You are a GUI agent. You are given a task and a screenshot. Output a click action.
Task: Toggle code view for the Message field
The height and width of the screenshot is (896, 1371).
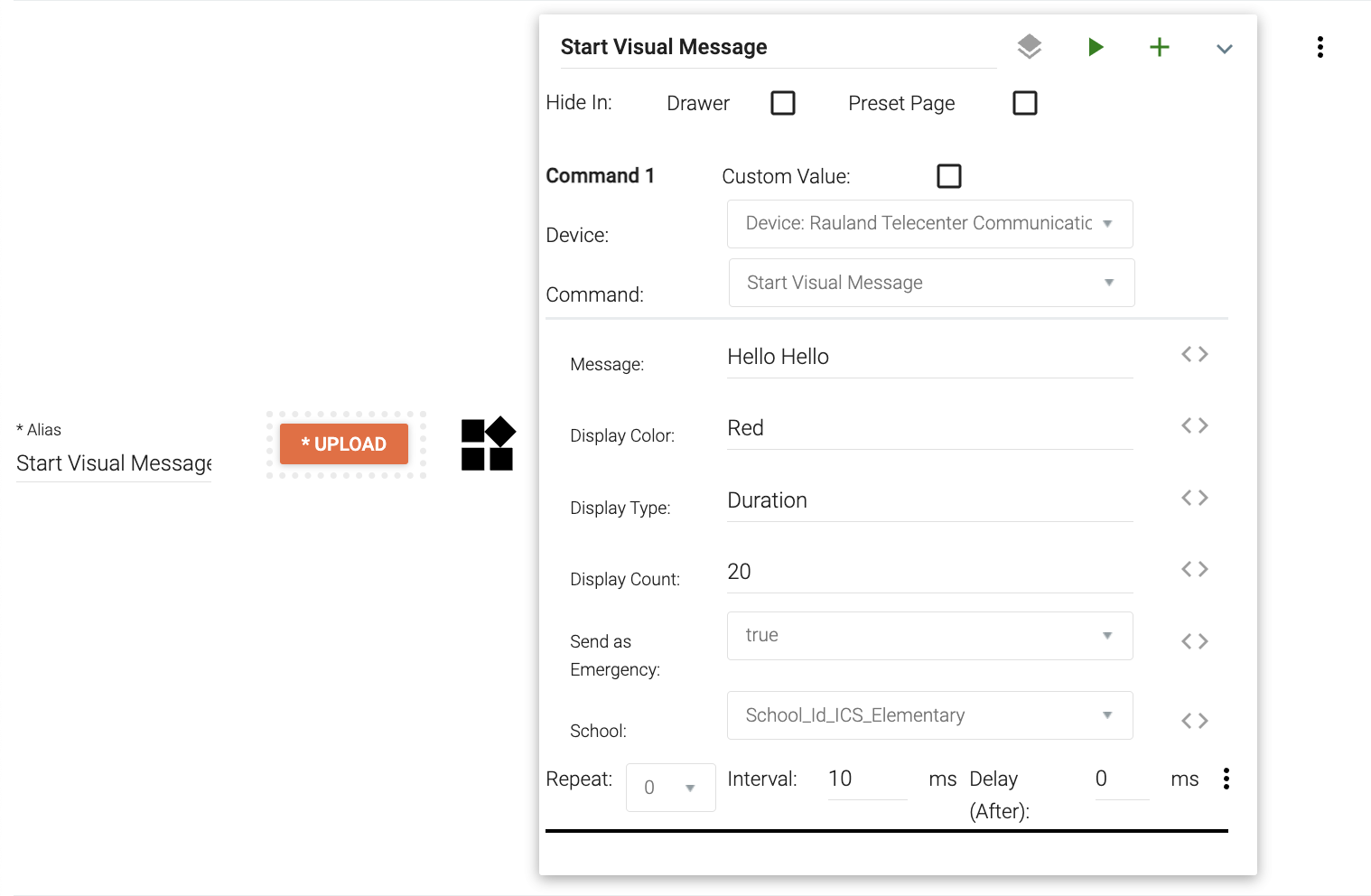click(x=1194, y=354)
